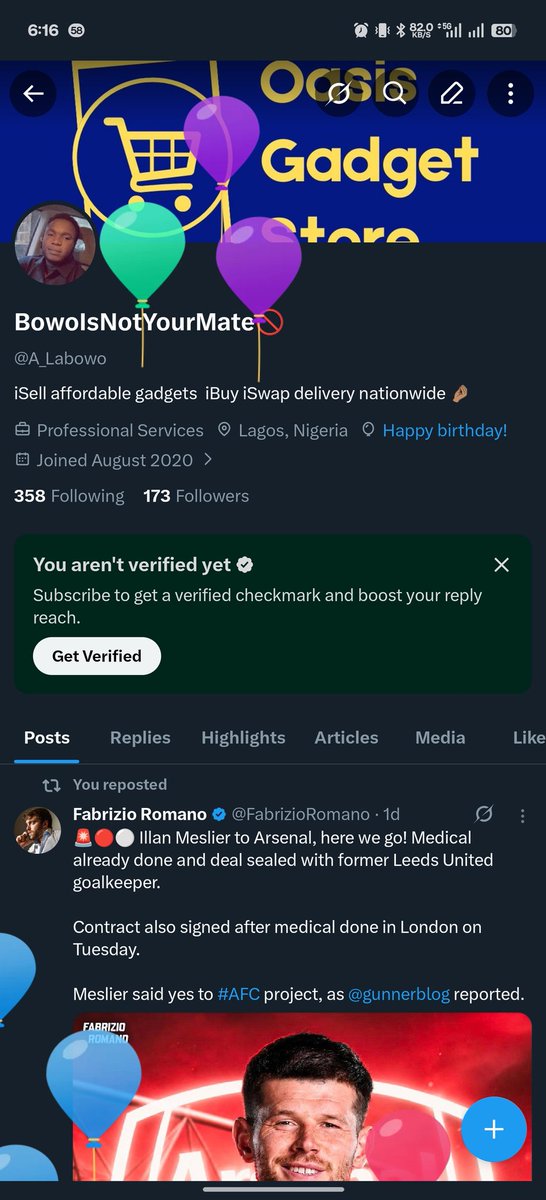Open the Articles tab
This screenshot has height=1200, width=546.
point(346,738)
